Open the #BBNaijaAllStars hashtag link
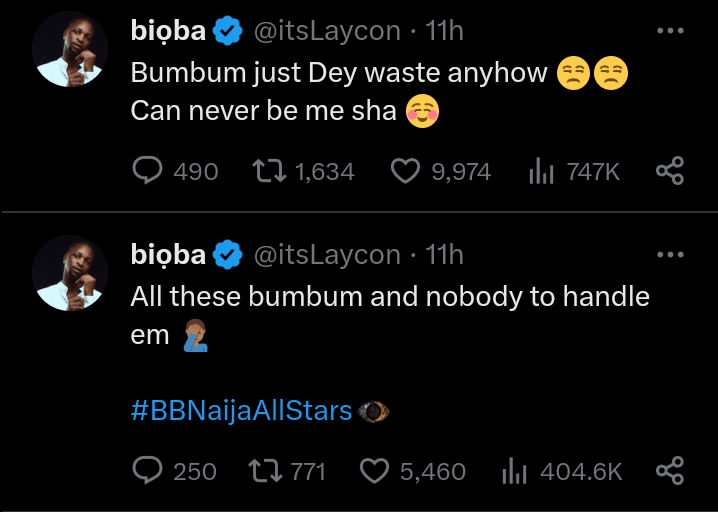 241,410
